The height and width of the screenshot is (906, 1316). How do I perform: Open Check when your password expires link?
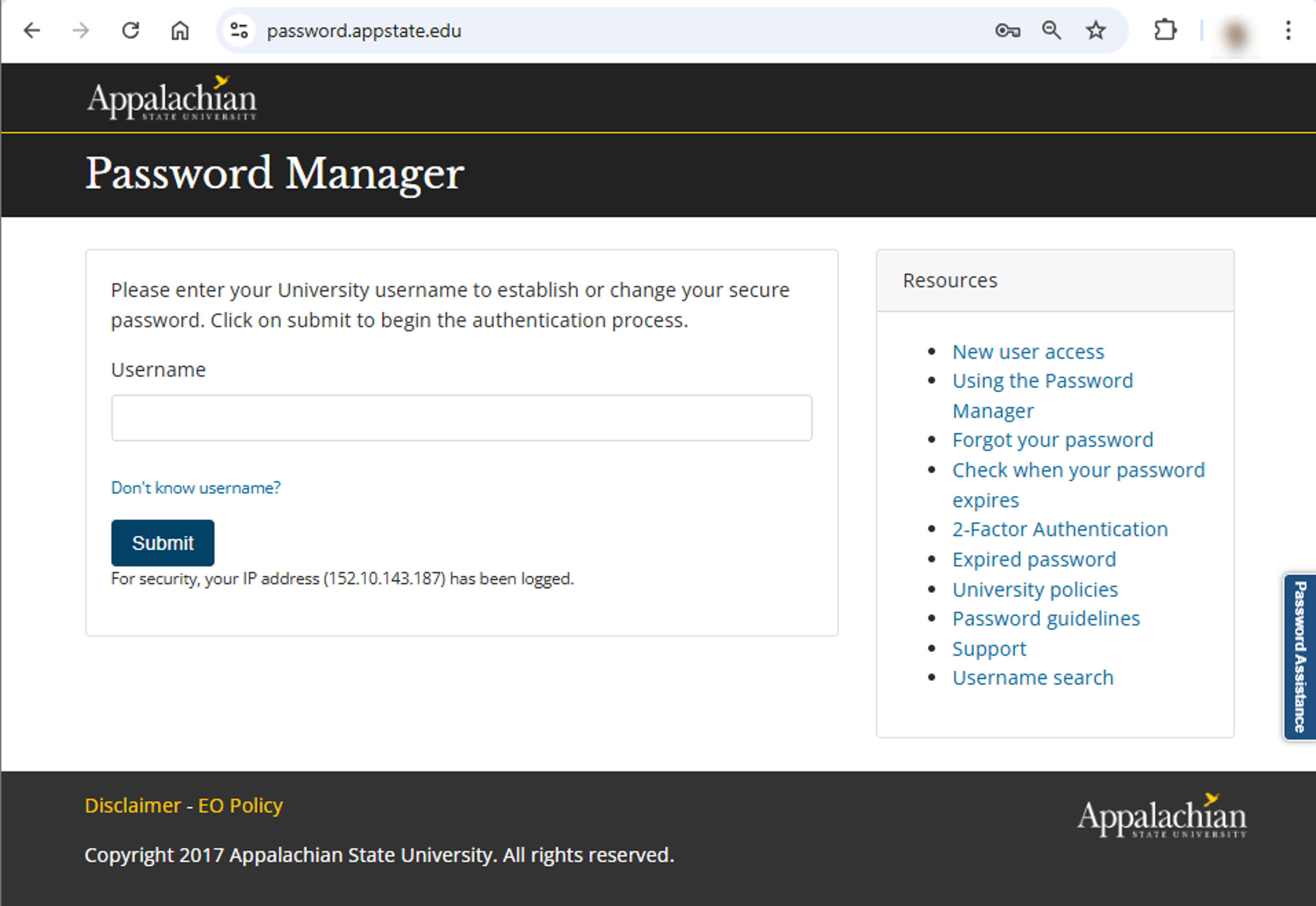click(1078, 485)
